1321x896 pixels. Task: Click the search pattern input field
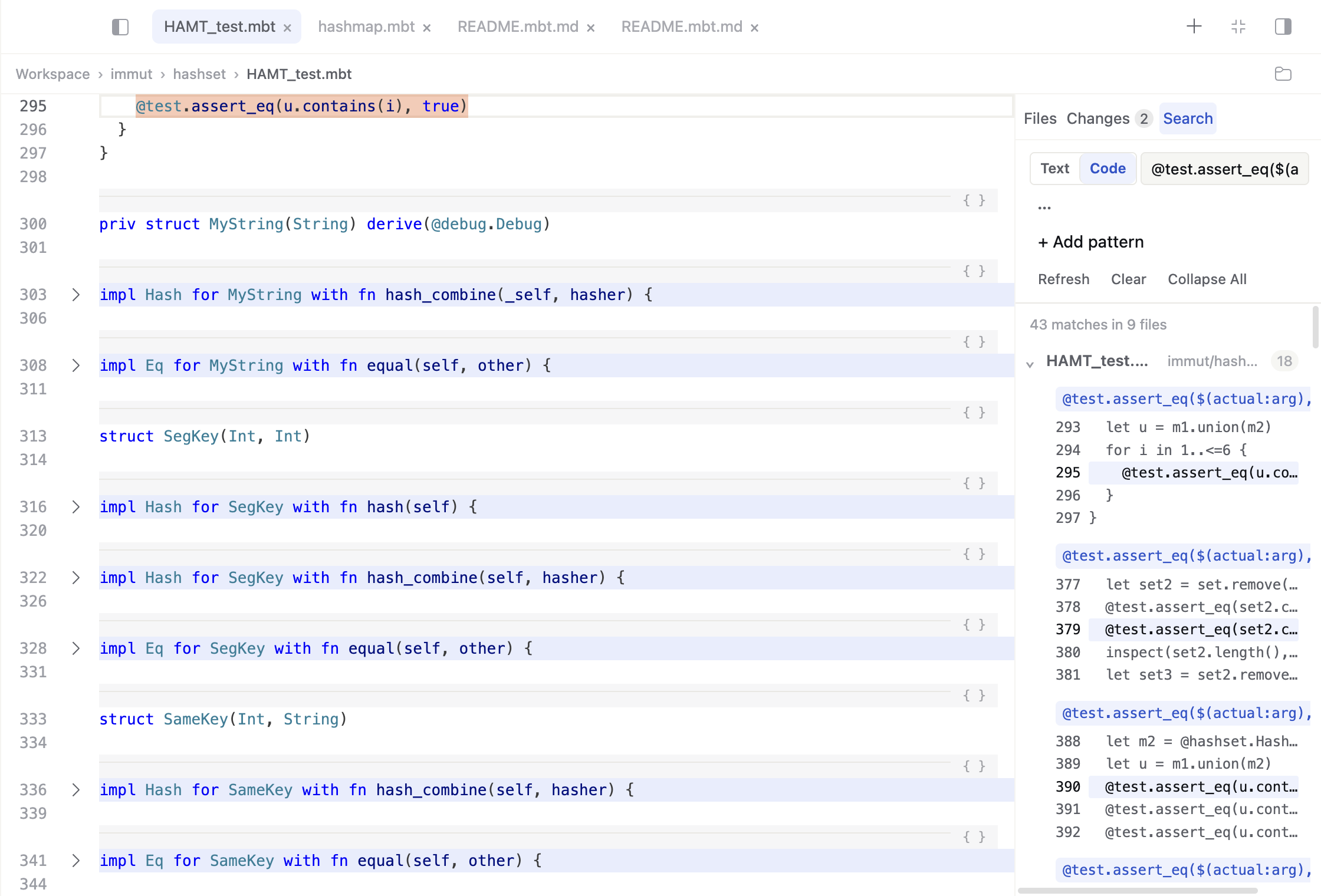coord(1225,169)
